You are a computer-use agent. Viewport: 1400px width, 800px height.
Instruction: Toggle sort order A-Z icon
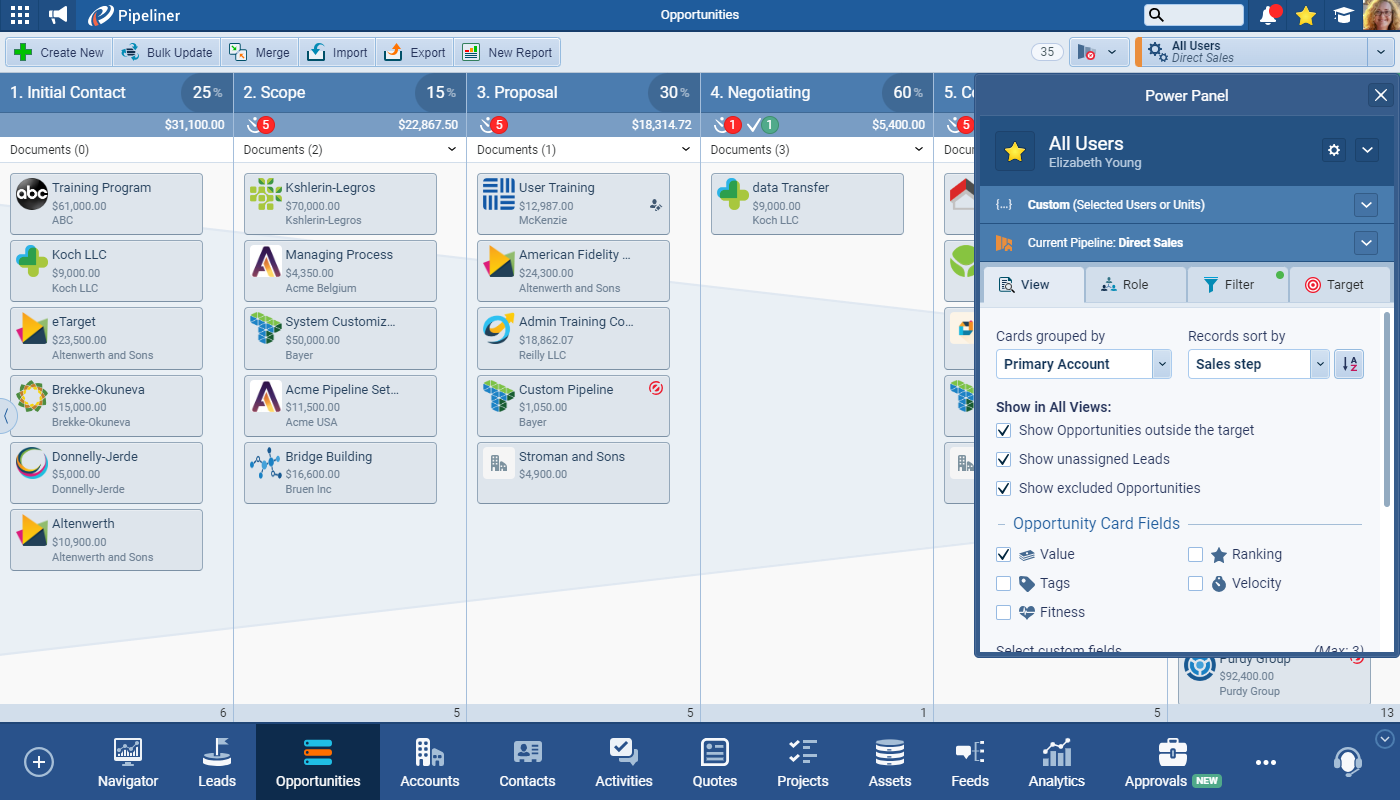pos(1349,364)
